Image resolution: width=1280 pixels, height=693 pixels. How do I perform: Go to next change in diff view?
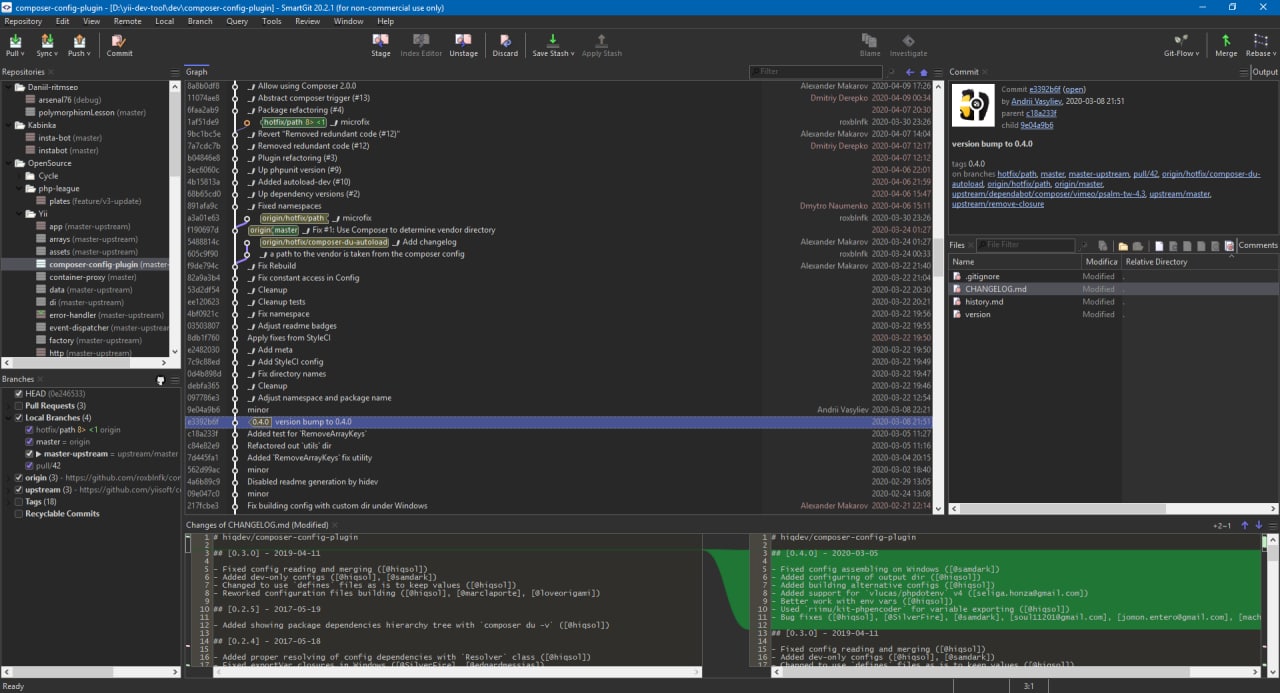(1259, 524)
